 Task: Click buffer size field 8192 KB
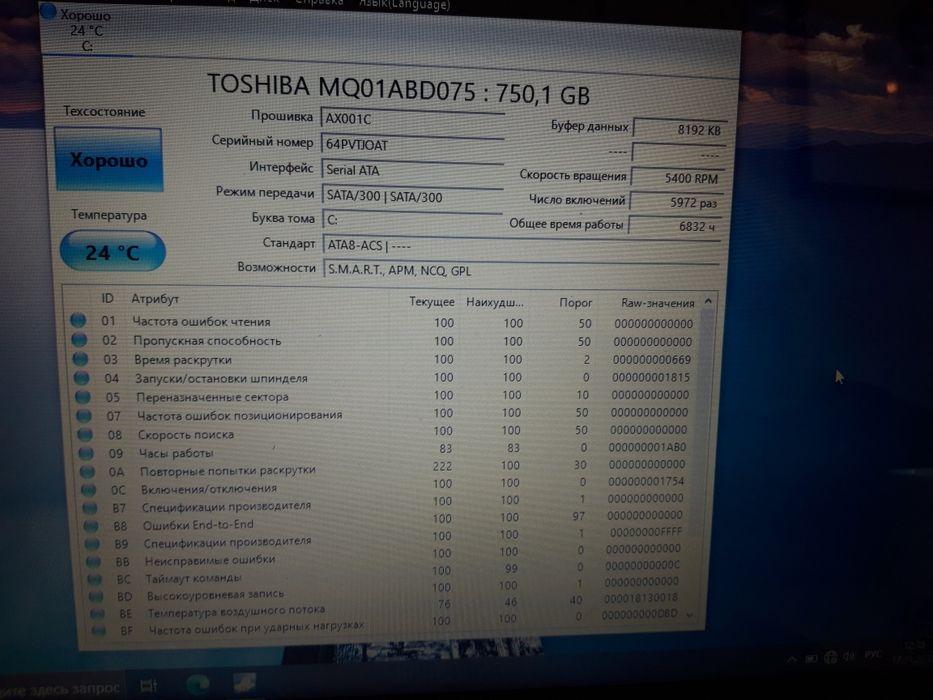[680, 129]
